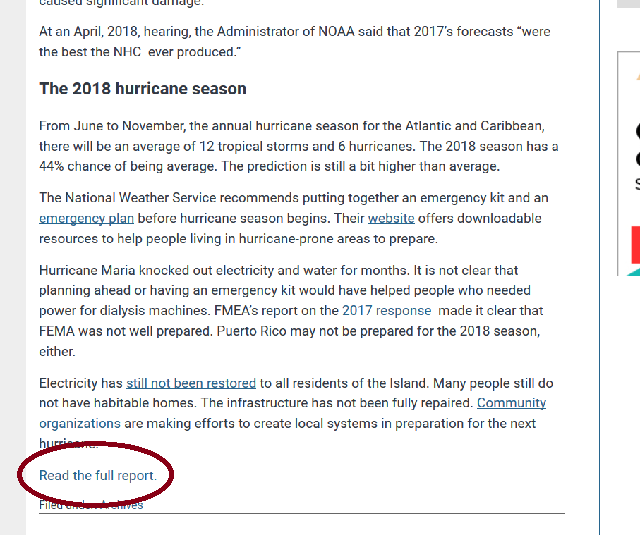Open the "emergency plan" link
The height and width of the screenshot is (535, 640).
87,218
